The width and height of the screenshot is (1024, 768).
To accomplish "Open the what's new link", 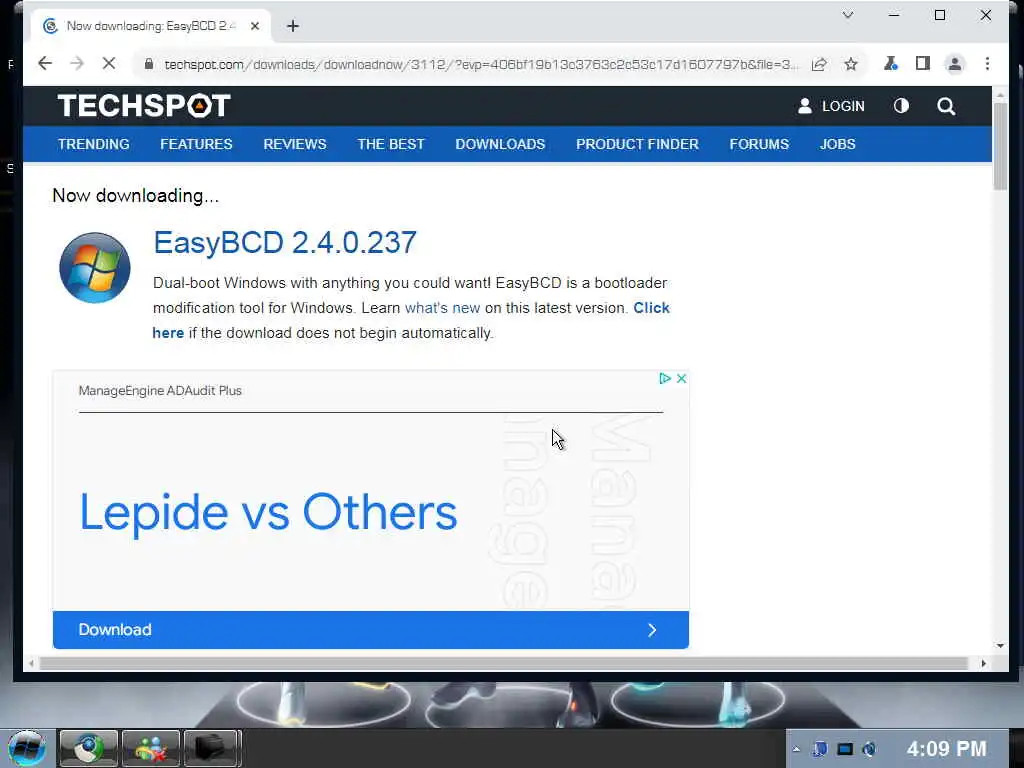I will (x=442, y=308).
